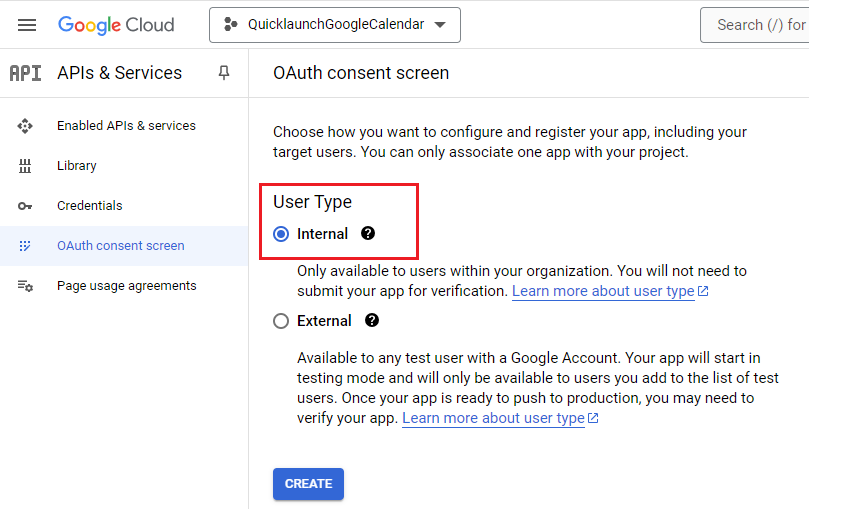This screenshot has width=860, height=509.
Task: Click the Library grid icon
Action: tap(25, 166)
